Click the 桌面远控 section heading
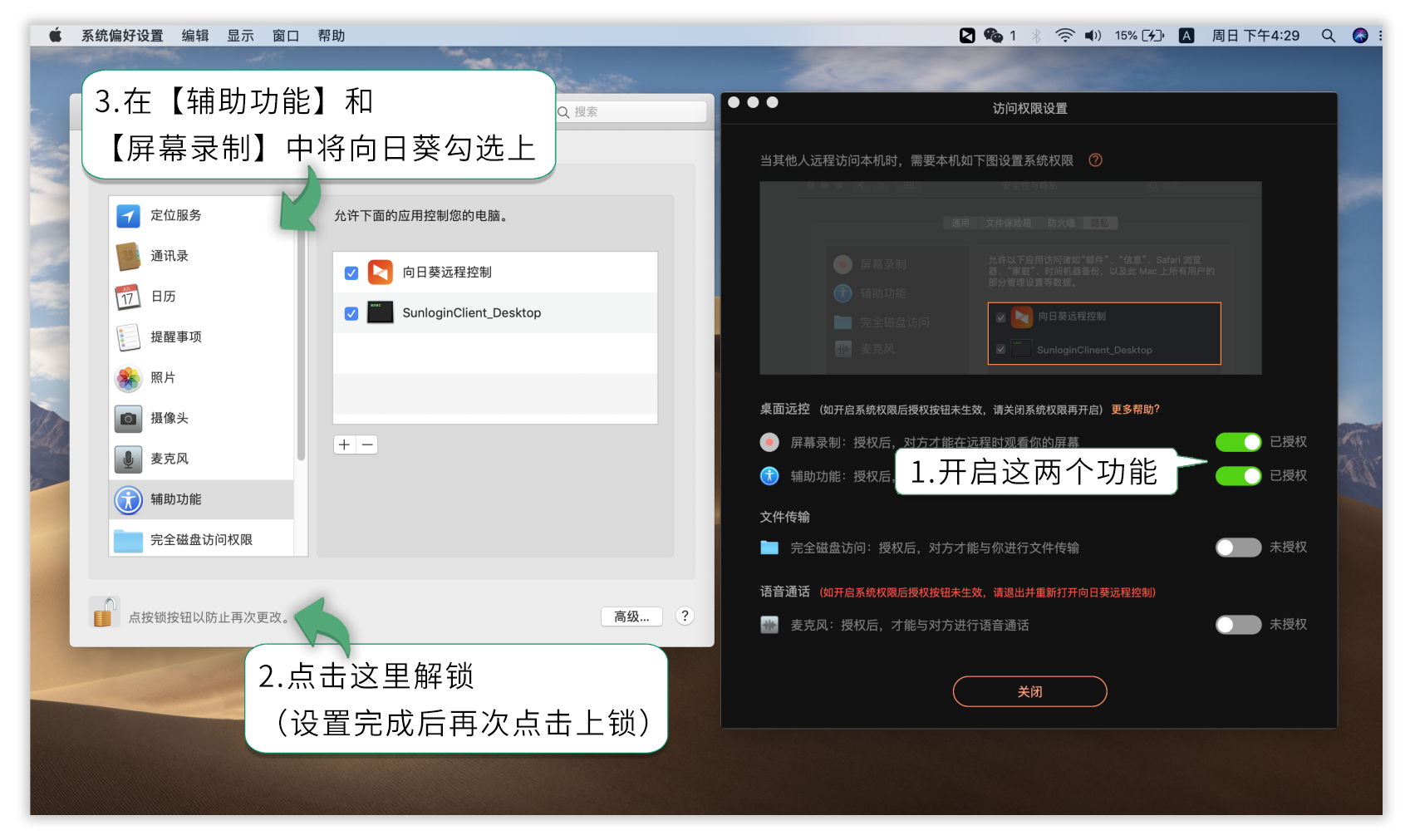Screen dimensions: 1410x840 [x=784, y=409]
